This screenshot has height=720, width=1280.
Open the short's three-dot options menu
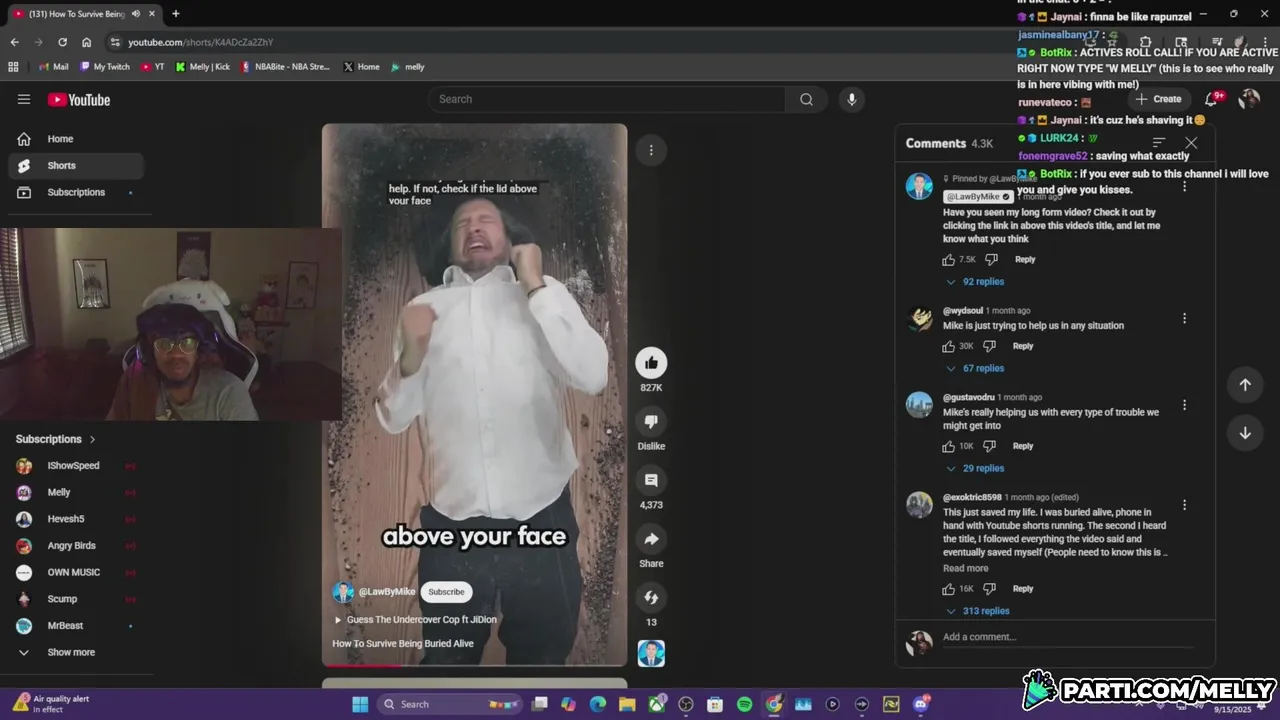(x=651, y=150)
